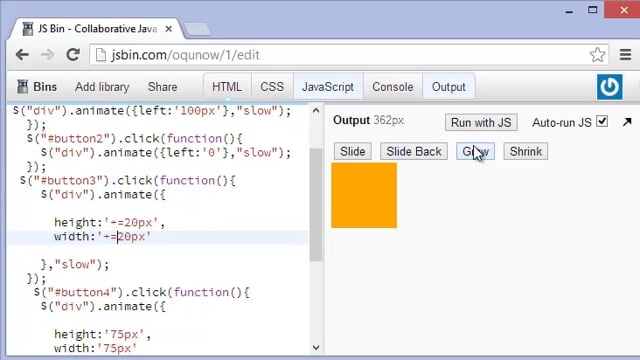The width and height of the screenshot is (640, 360).
Task: Click the blue power account icon
Action: [x=609, y=87]
